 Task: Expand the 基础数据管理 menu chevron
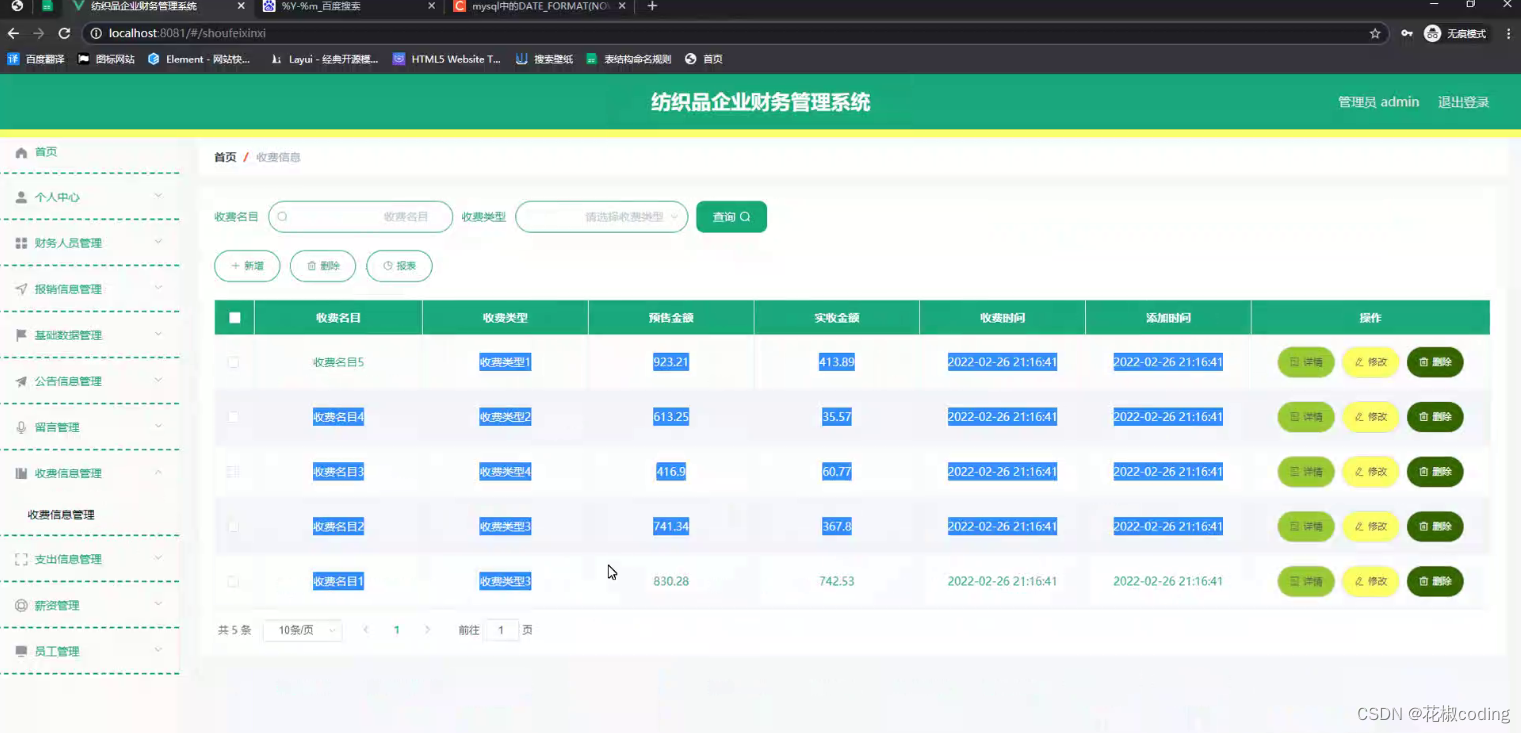158,334
